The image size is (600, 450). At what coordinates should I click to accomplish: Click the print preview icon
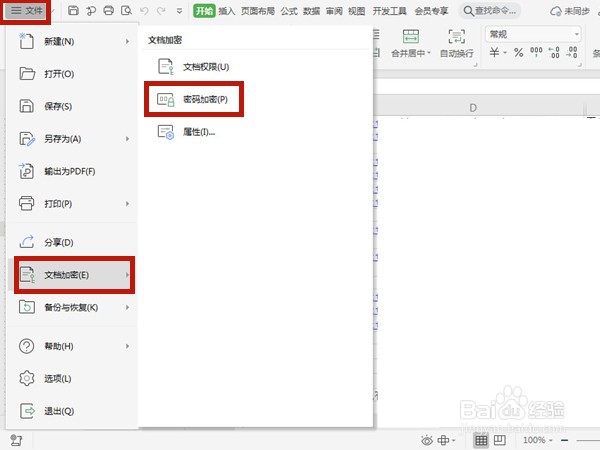(x=126, y=11)
